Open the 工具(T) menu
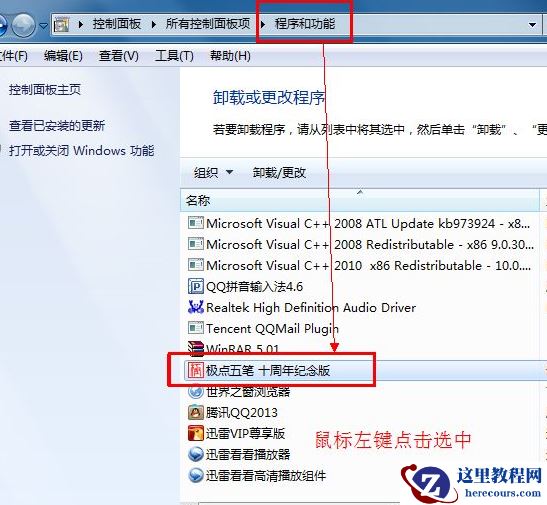The width and height of the screenshot is (547, 505). [x=174, y=56]
